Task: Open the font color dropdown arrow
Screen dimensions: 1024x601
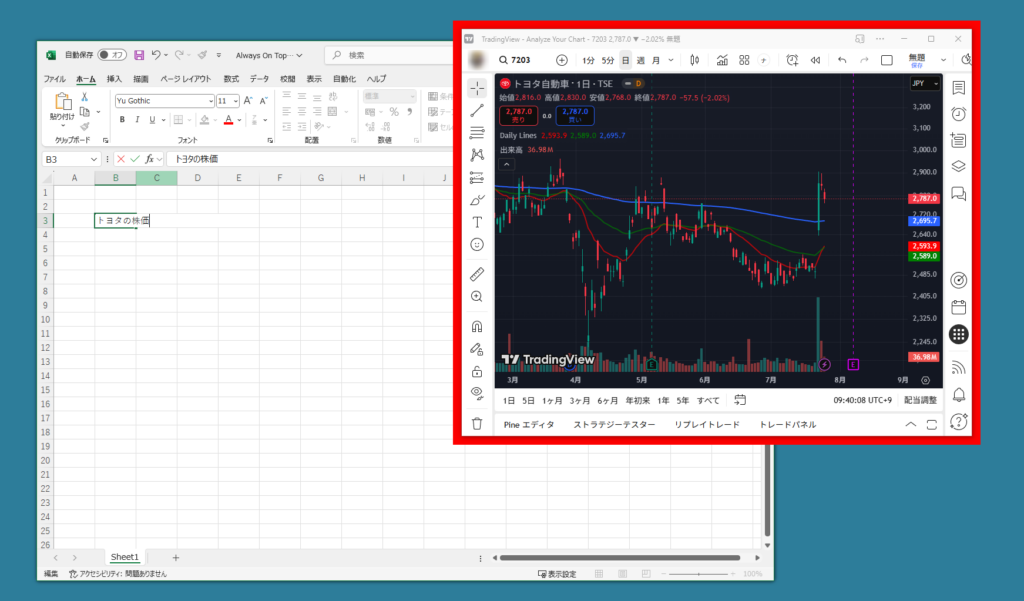Action: [240, 120]
